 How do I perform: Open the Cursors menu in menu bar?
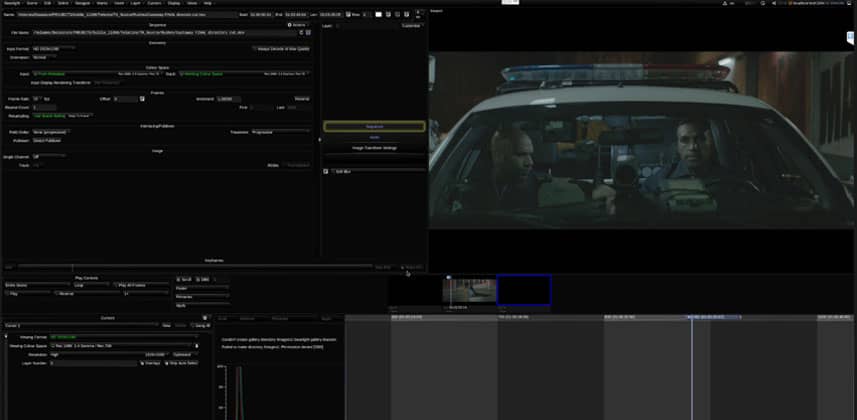click(x=154, y=3)
